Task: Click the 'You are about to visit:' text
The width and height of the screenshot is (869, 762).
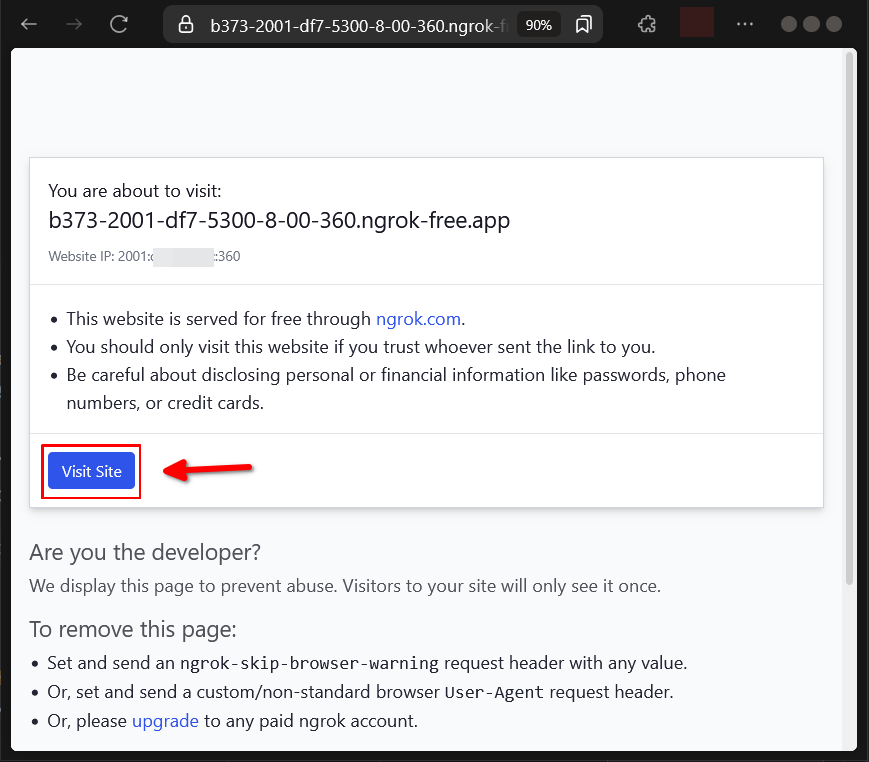Action: pos(135,191)
